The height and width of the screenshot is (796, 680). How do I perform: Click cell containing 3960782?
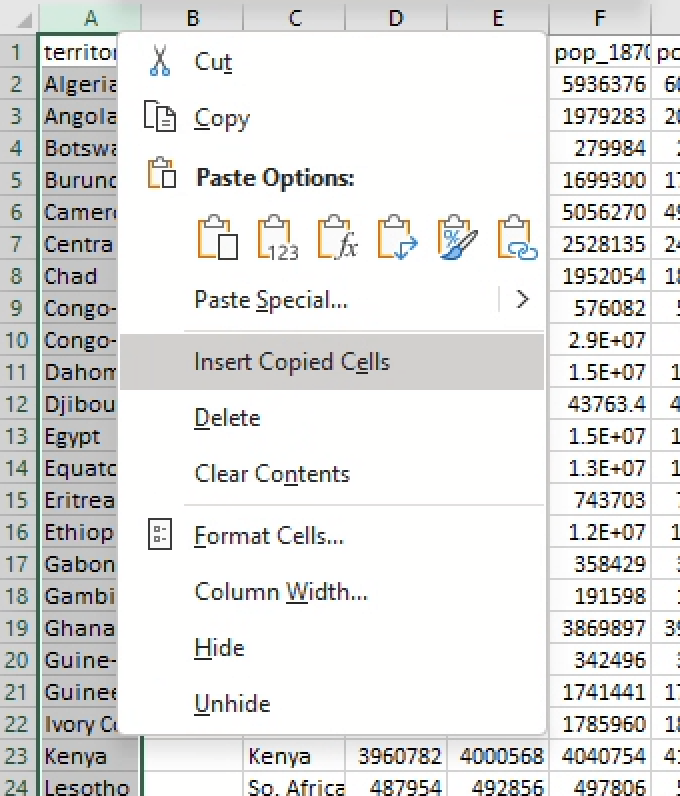pyautogui.click(x=396, y=756)
